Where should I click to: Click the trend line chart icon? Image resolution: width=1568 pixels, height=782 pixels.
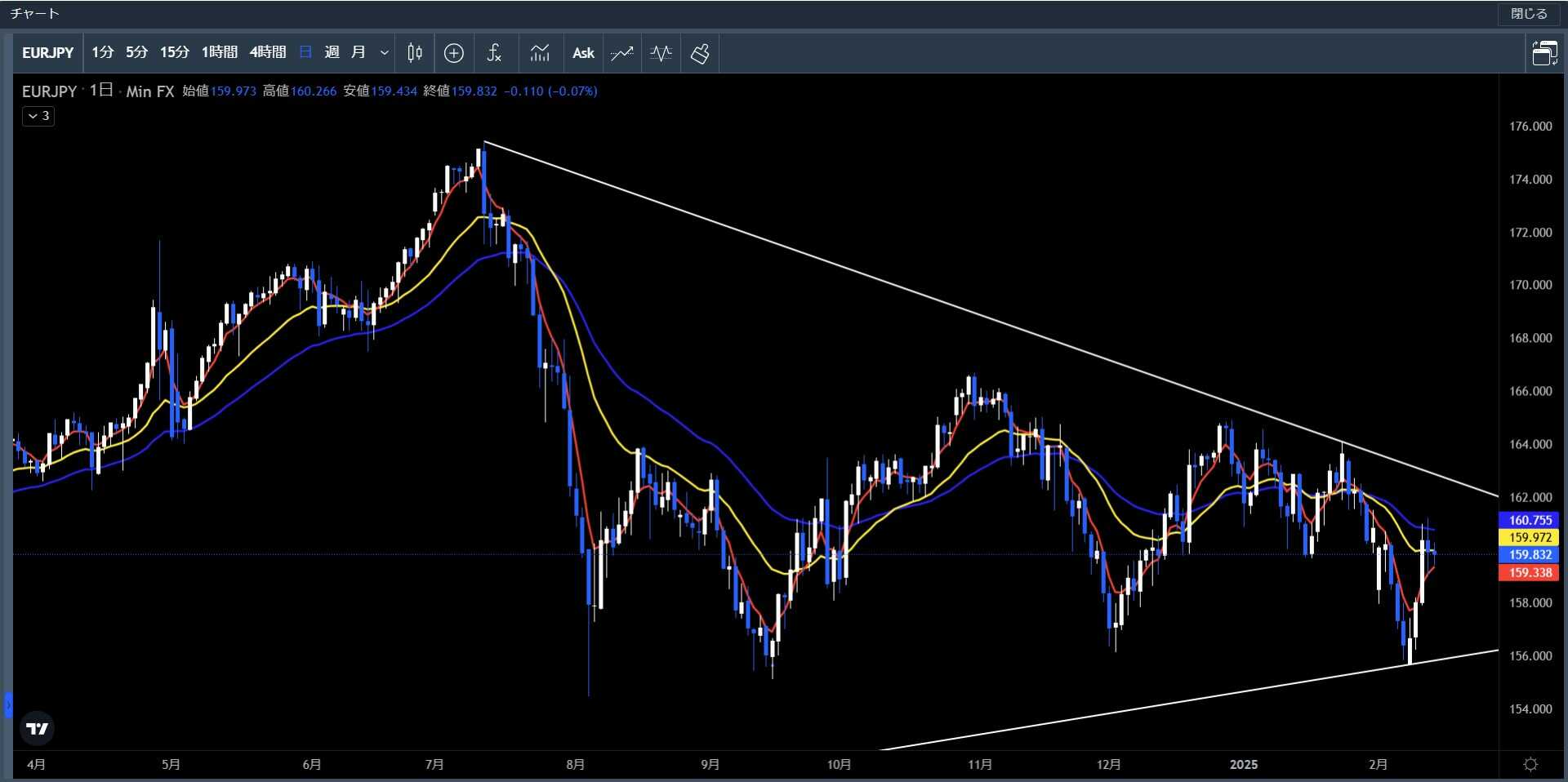point(621,53)
